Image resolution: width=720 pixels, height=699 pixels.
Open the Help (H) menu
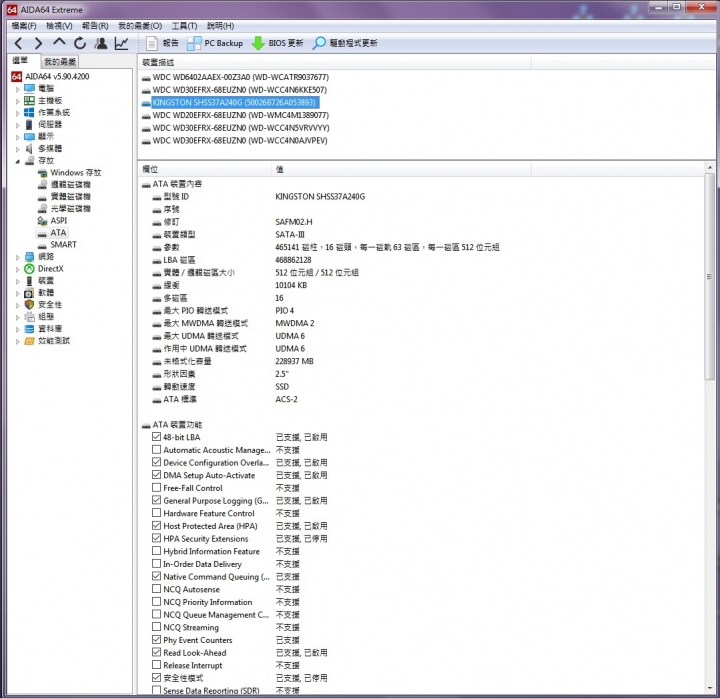click(220, 26)
